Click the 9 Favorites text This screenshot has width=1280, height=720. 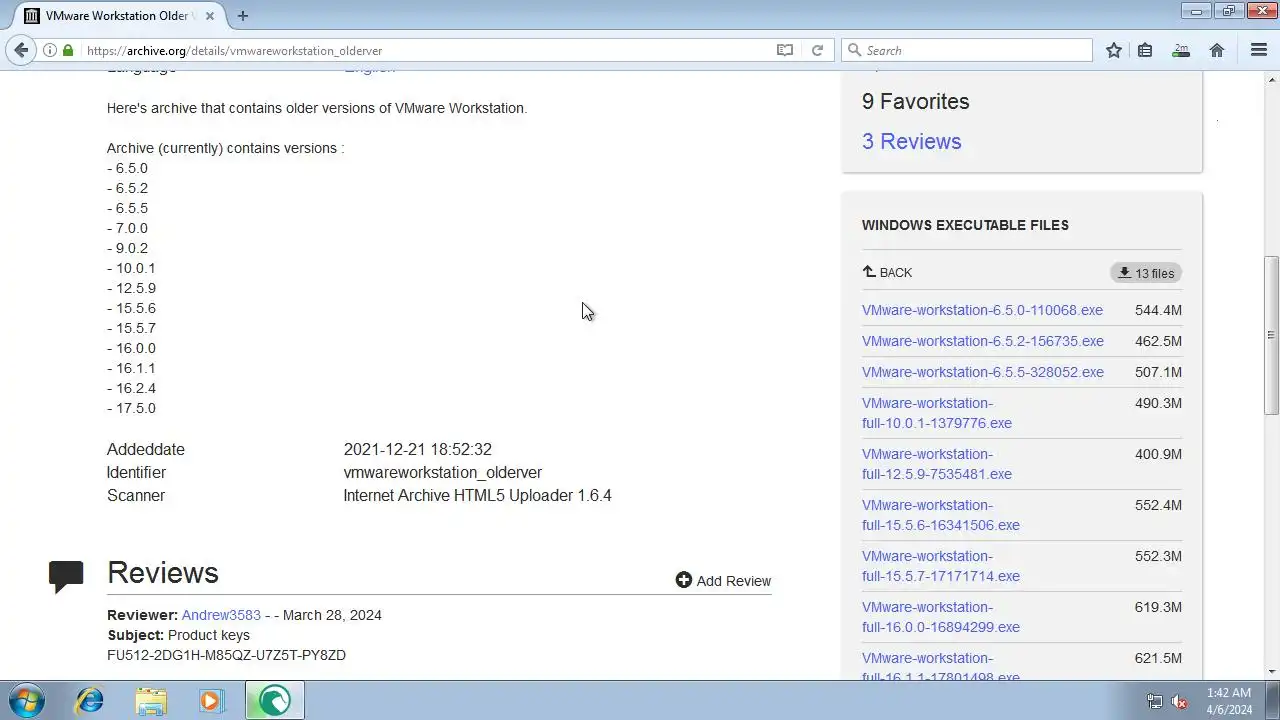coord(915,101)
